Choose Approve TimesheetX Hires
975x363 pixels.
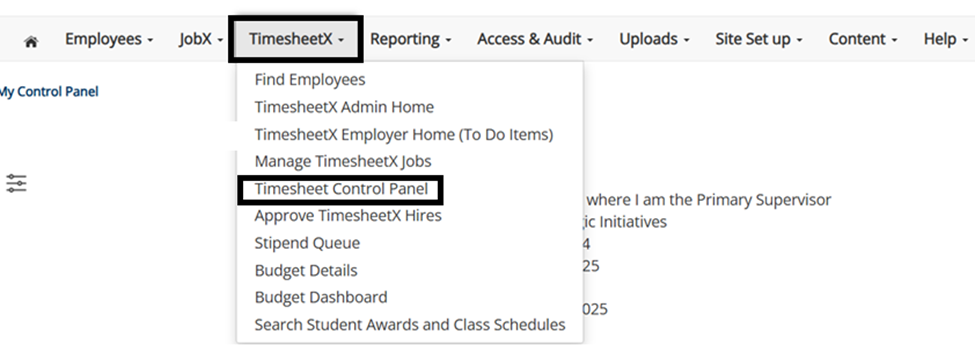click(348, 216)
